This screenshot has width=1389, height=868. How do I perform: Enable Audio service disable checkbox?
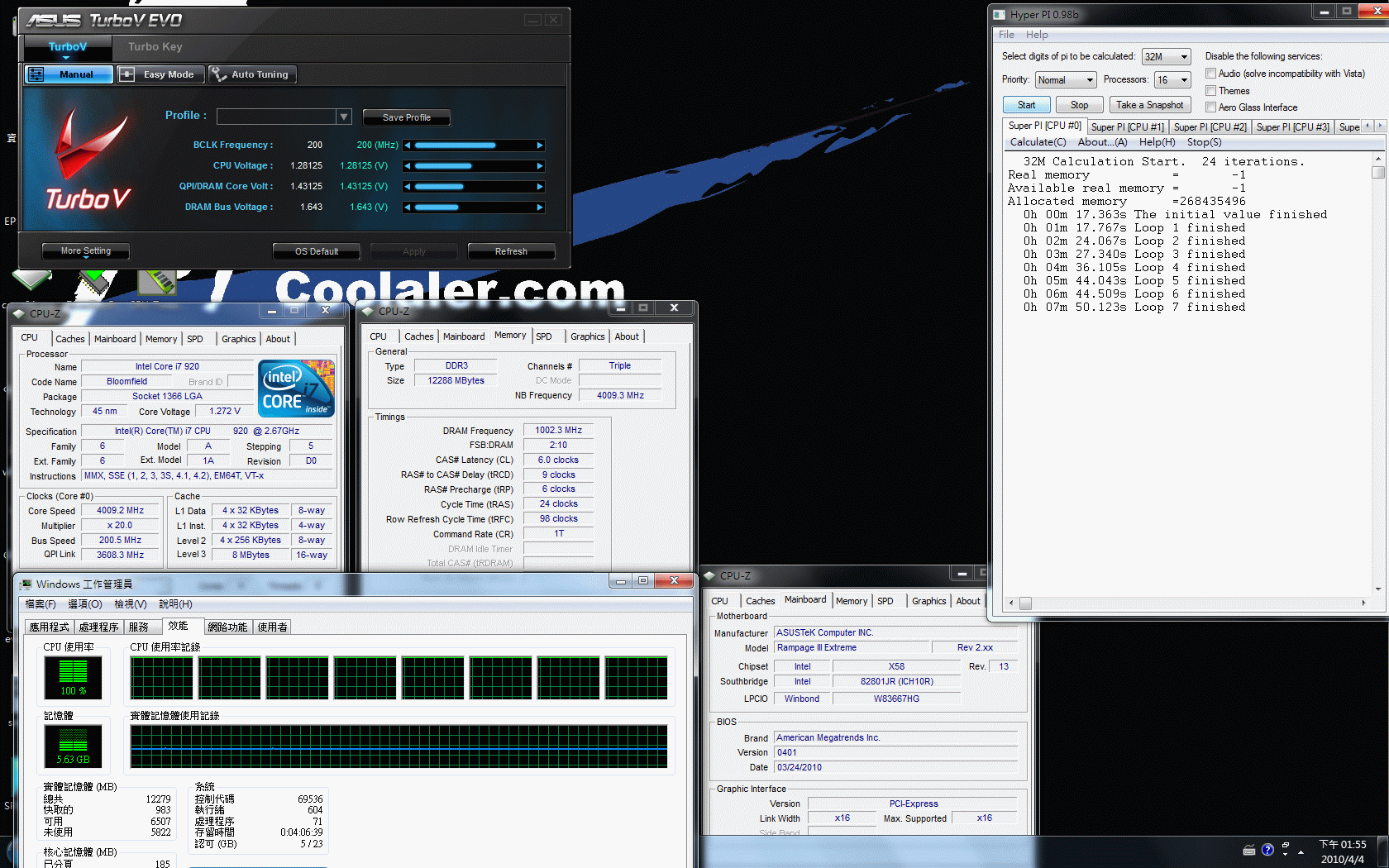pos(1210,74)
